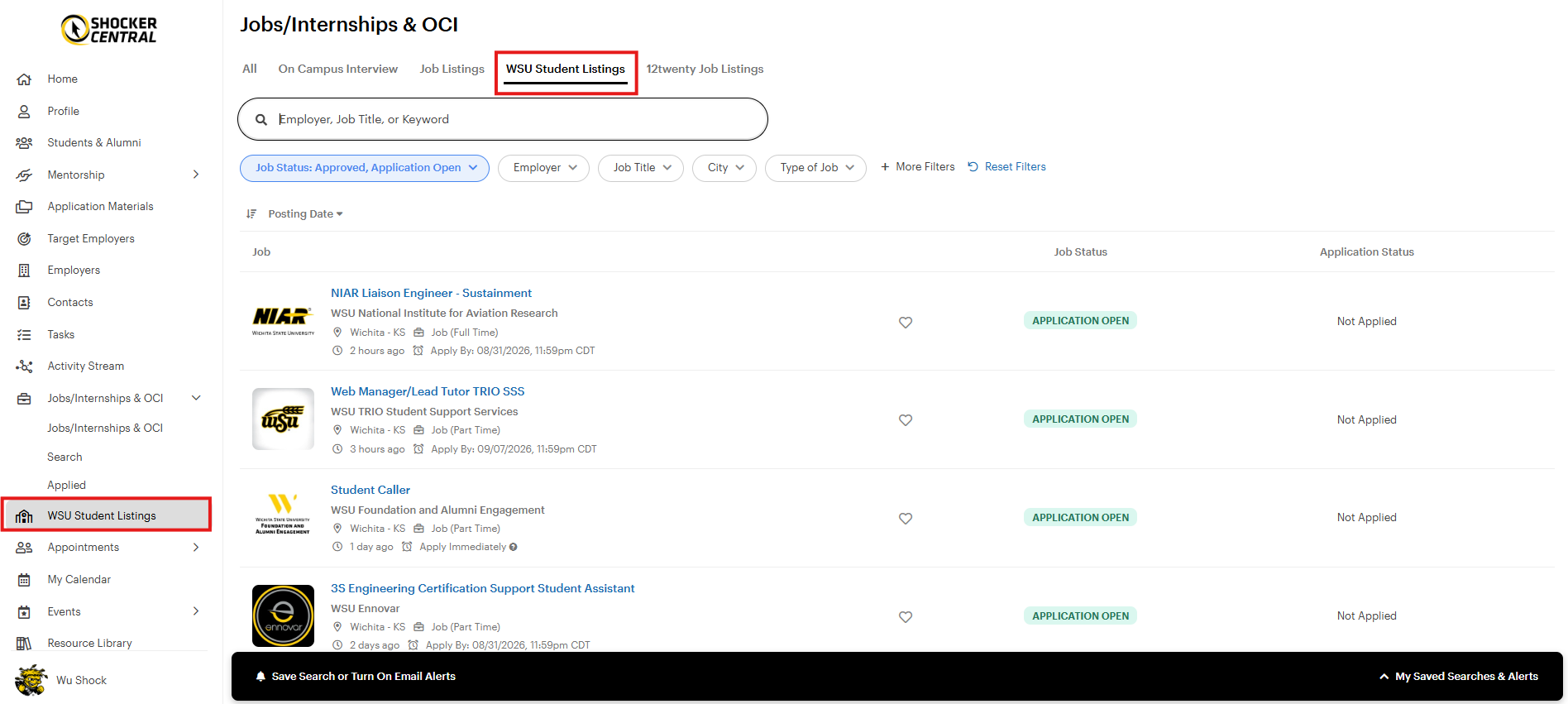The image size is (1568, 704).
Task: Switch to the All tab
Action: (250, 69)
